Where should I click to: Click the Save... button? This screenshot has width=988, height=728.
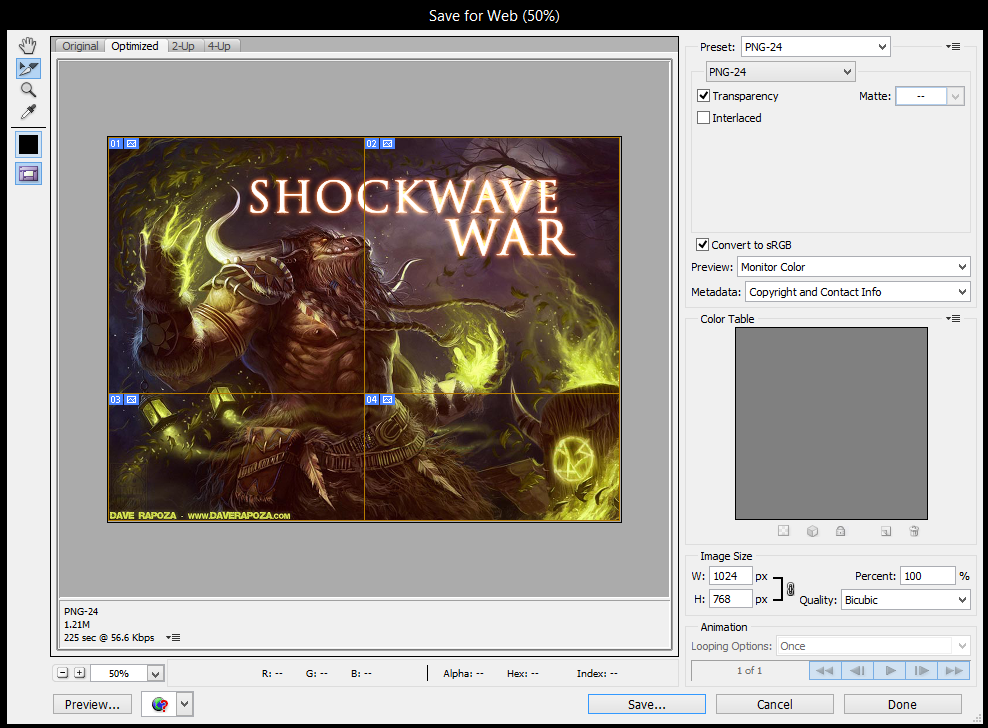point(646,704)
